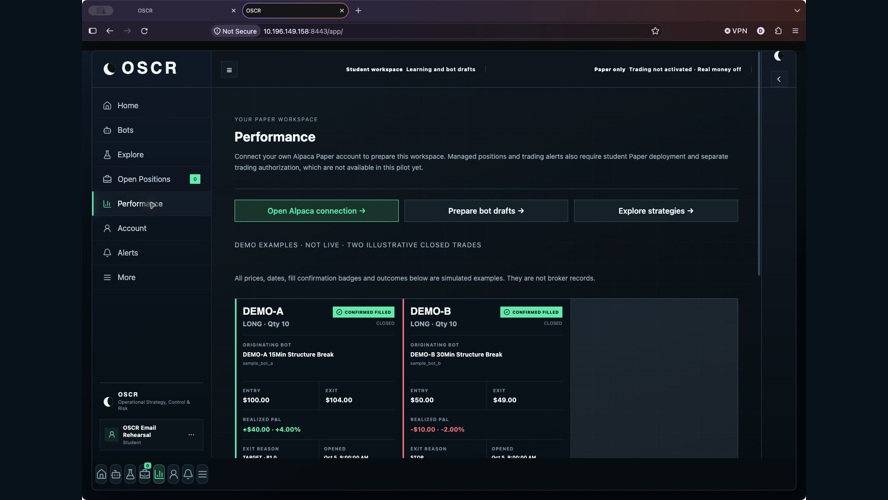Open Explore in the sidebar
The height and width of the screenshot is (500, 888).
151,155
